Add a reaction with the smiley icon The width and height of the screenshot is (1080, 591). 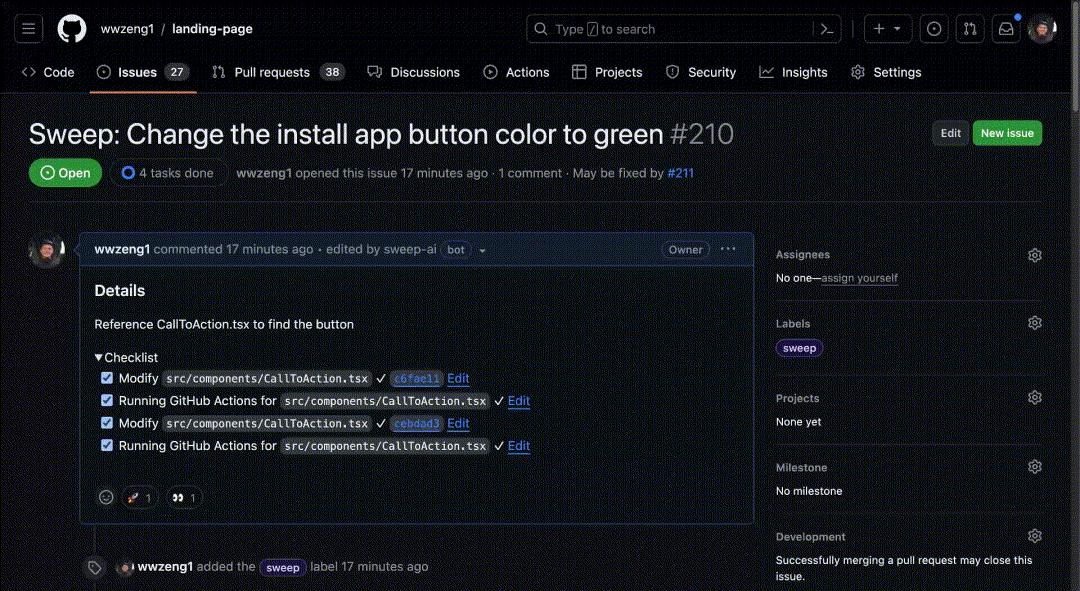click(x=105, y=497)
